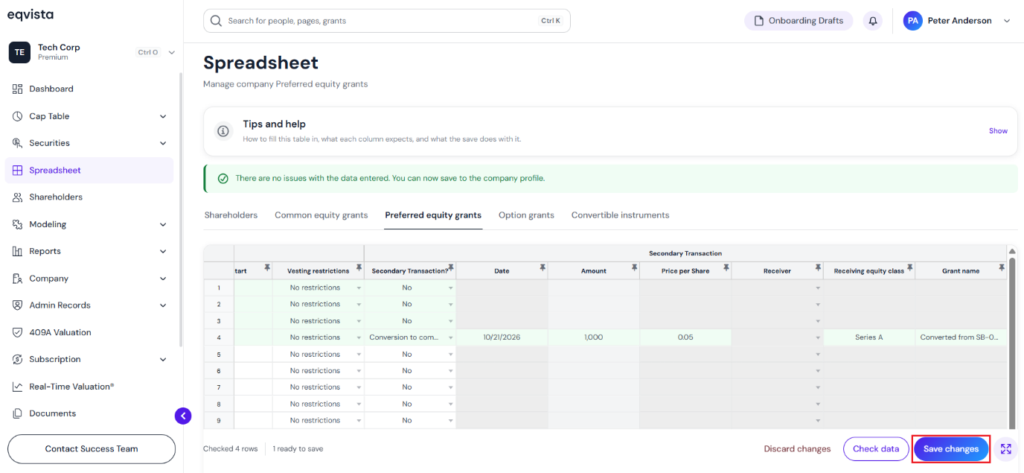Screen dimensions: 1024x473
Task: Open Peter Anderson account dropdown
Action: 1006,21
